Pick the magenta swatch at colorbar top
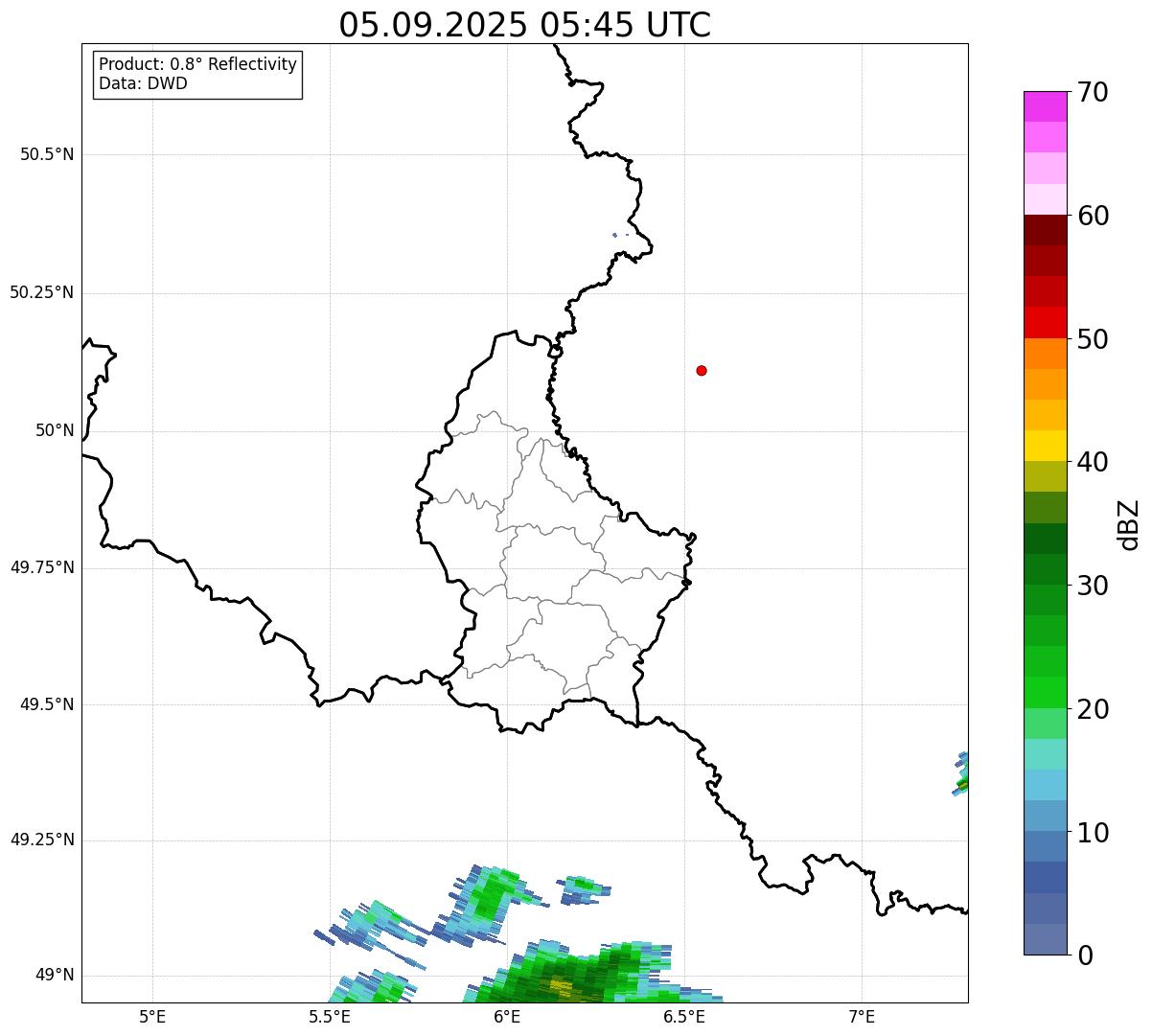The width and height of the screenshot is (1152, 1036). pyautogui.click(x=1045, y=106)
